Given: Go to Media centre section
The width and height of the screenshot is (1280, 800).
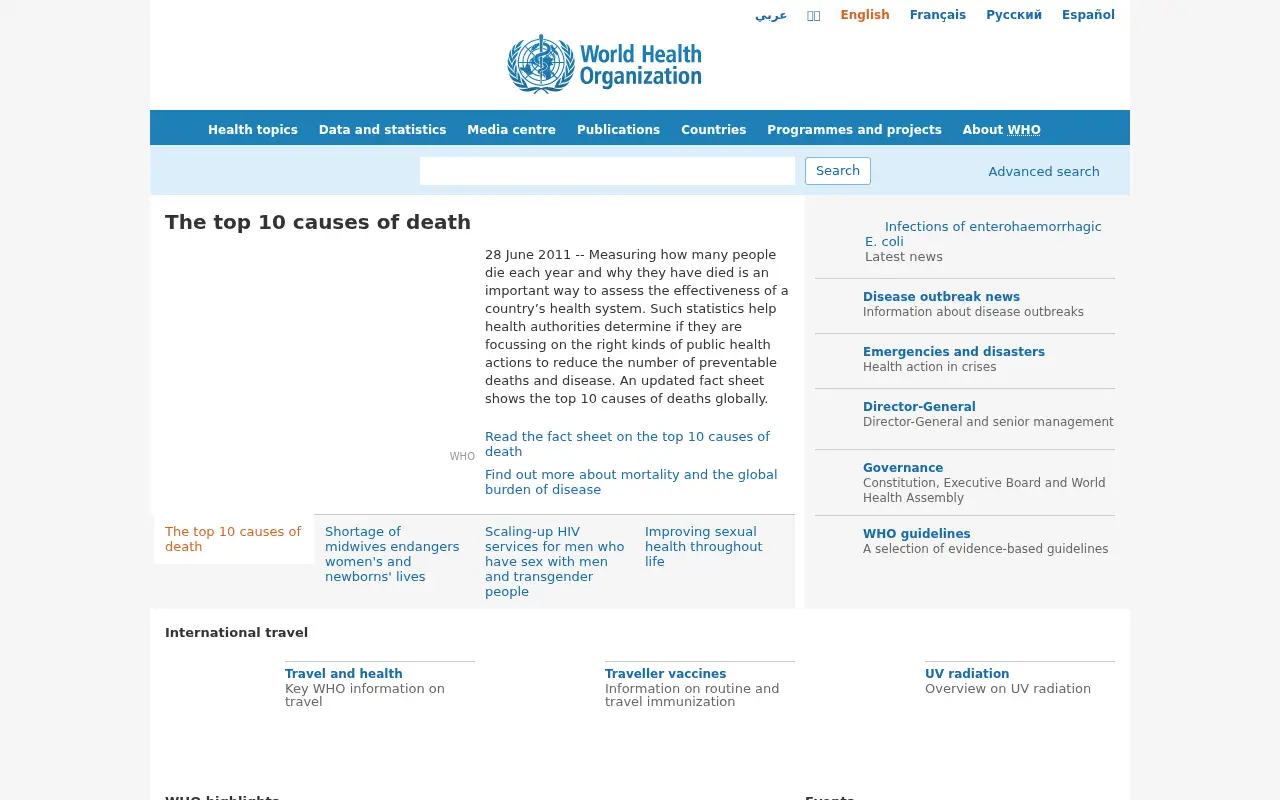Looking at the screenshot, I should click(x=511, y=130).
